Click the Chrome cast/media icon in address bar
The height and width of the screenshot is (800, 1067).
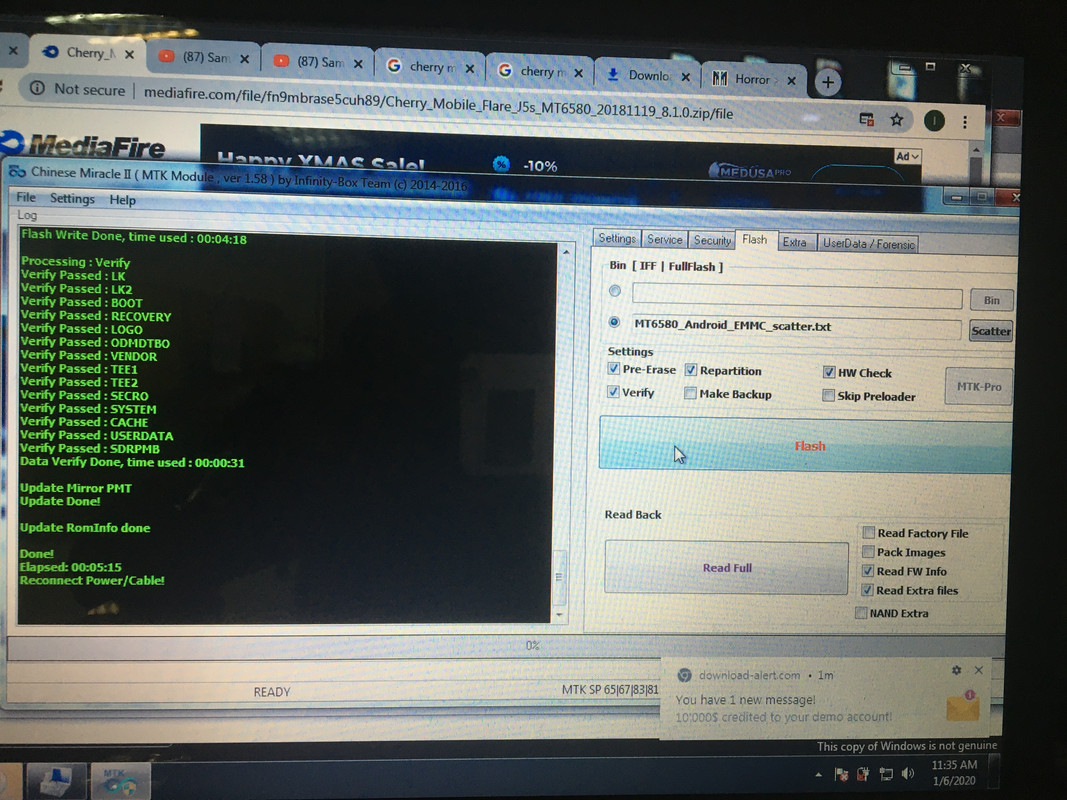pos(866,119)
